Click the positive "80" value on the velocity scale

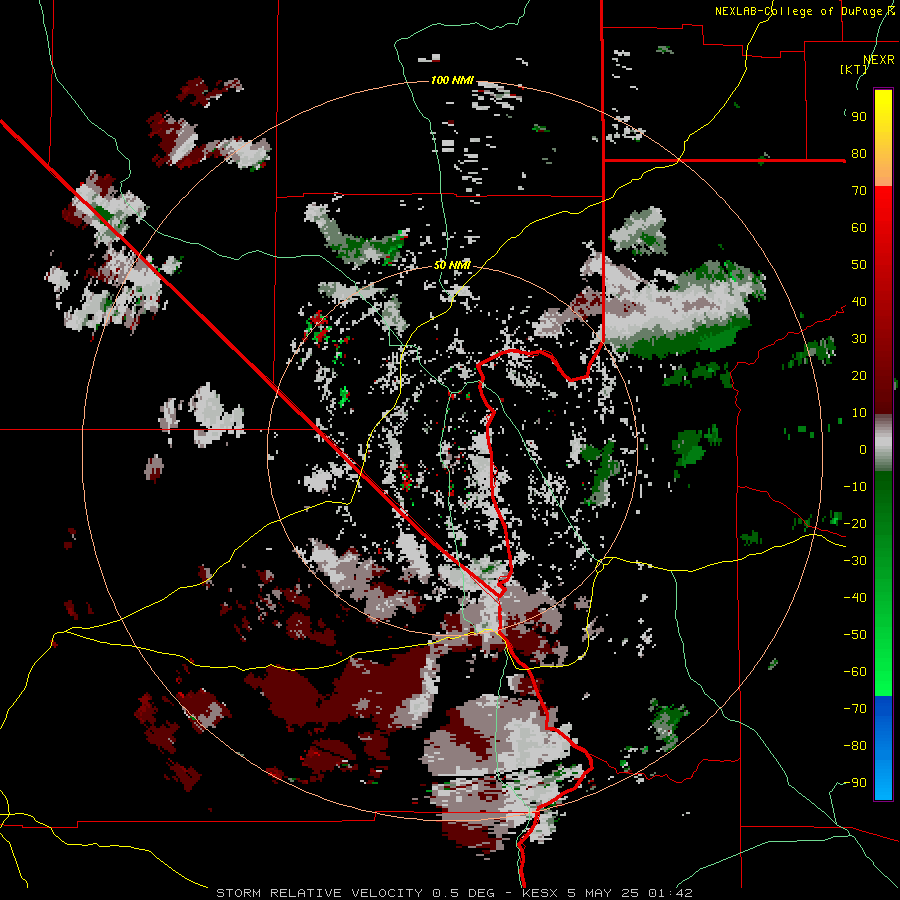coord(859,153)
